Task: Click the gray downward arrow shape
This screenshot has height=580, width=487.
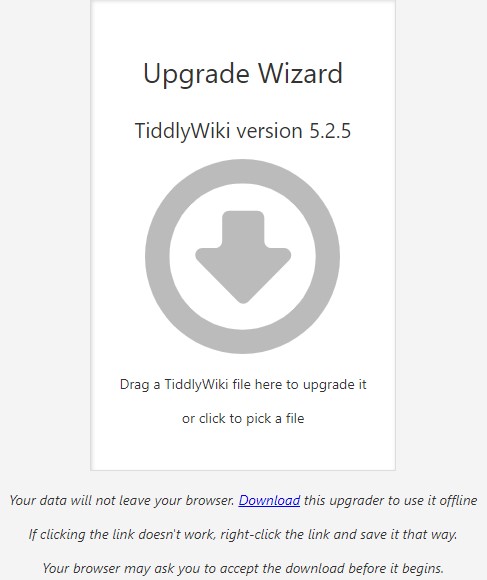Action: [243, 257]
